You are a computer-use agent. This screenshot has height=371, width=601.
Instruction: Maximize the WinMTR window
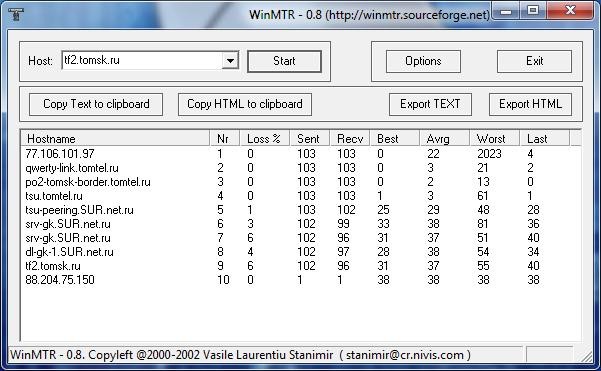[x=533, y=10]
